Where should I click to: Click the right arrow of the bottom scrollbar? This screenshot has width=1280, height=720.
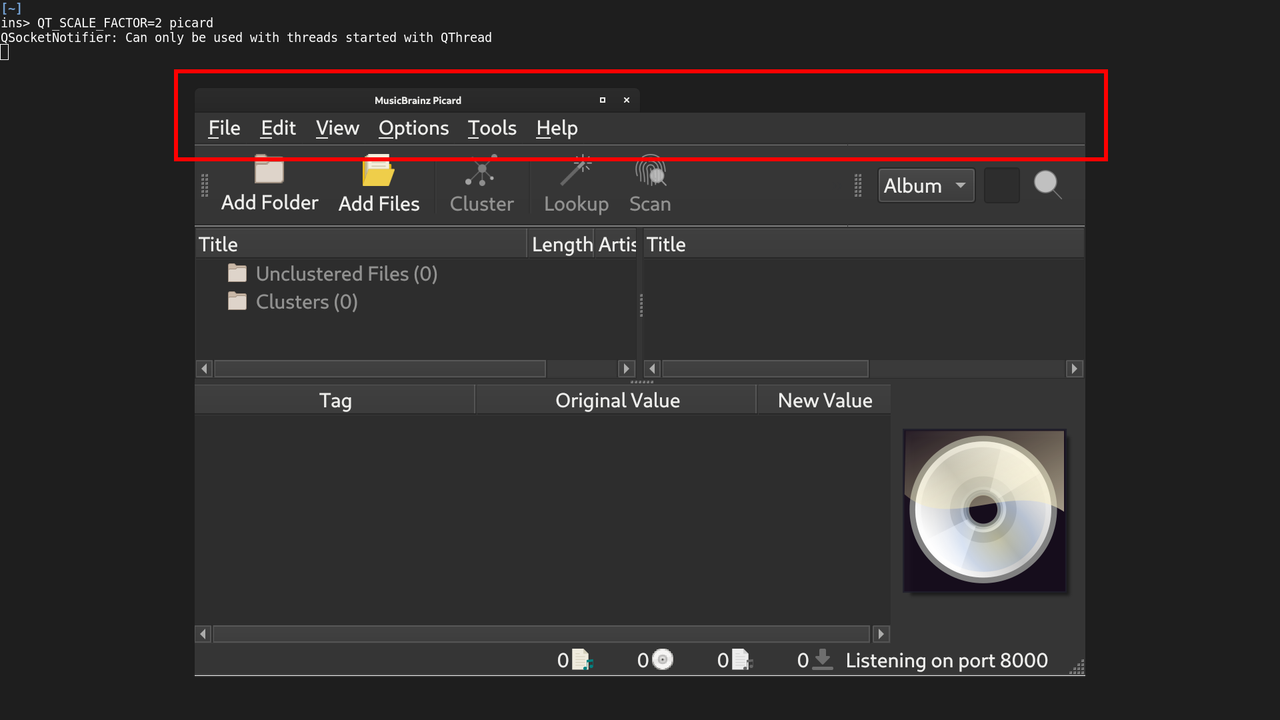point(881,633)
